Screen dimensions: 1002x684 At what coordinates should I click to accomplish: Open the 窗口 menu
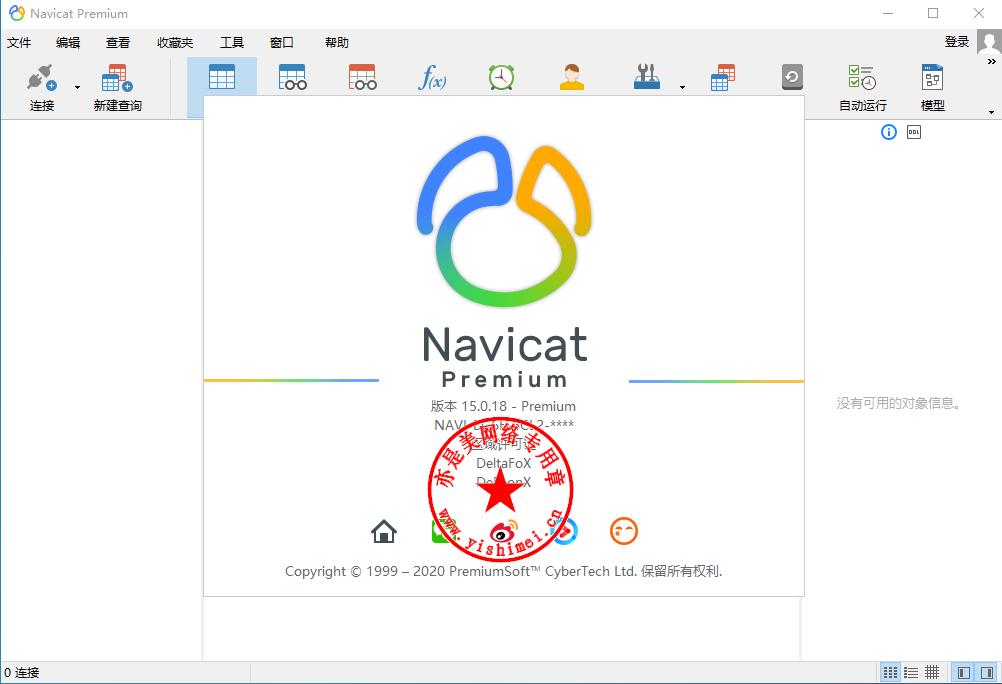click(x=282, y=43)
